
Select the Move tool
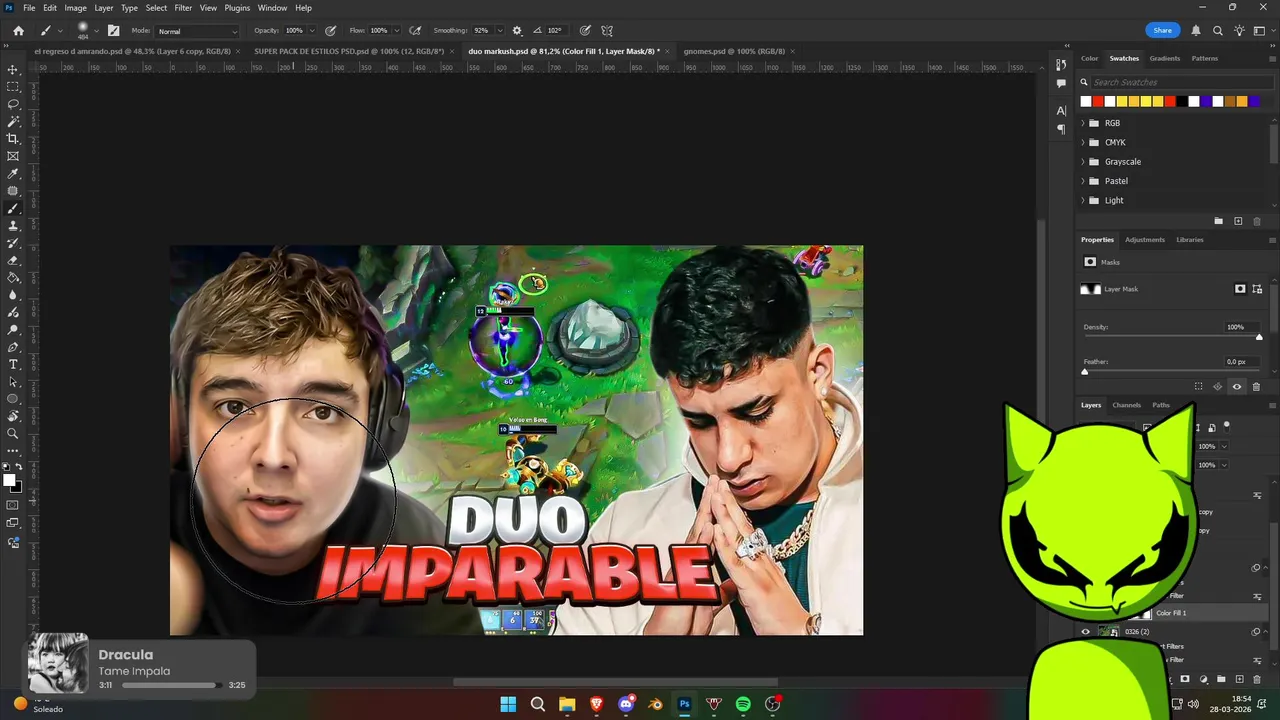(x=13, y=70)
